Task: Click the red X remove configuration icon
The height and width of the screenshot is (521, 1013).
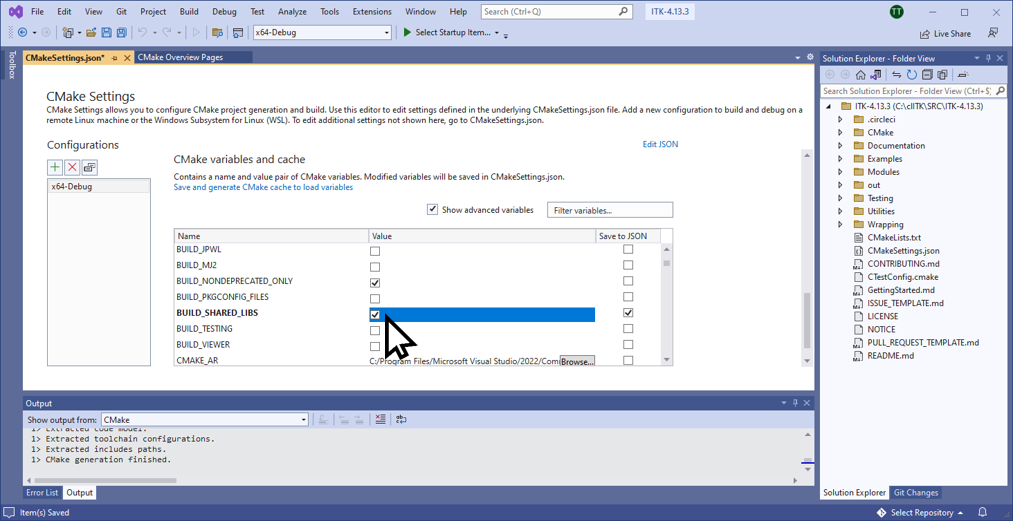Action: point(72,167)
